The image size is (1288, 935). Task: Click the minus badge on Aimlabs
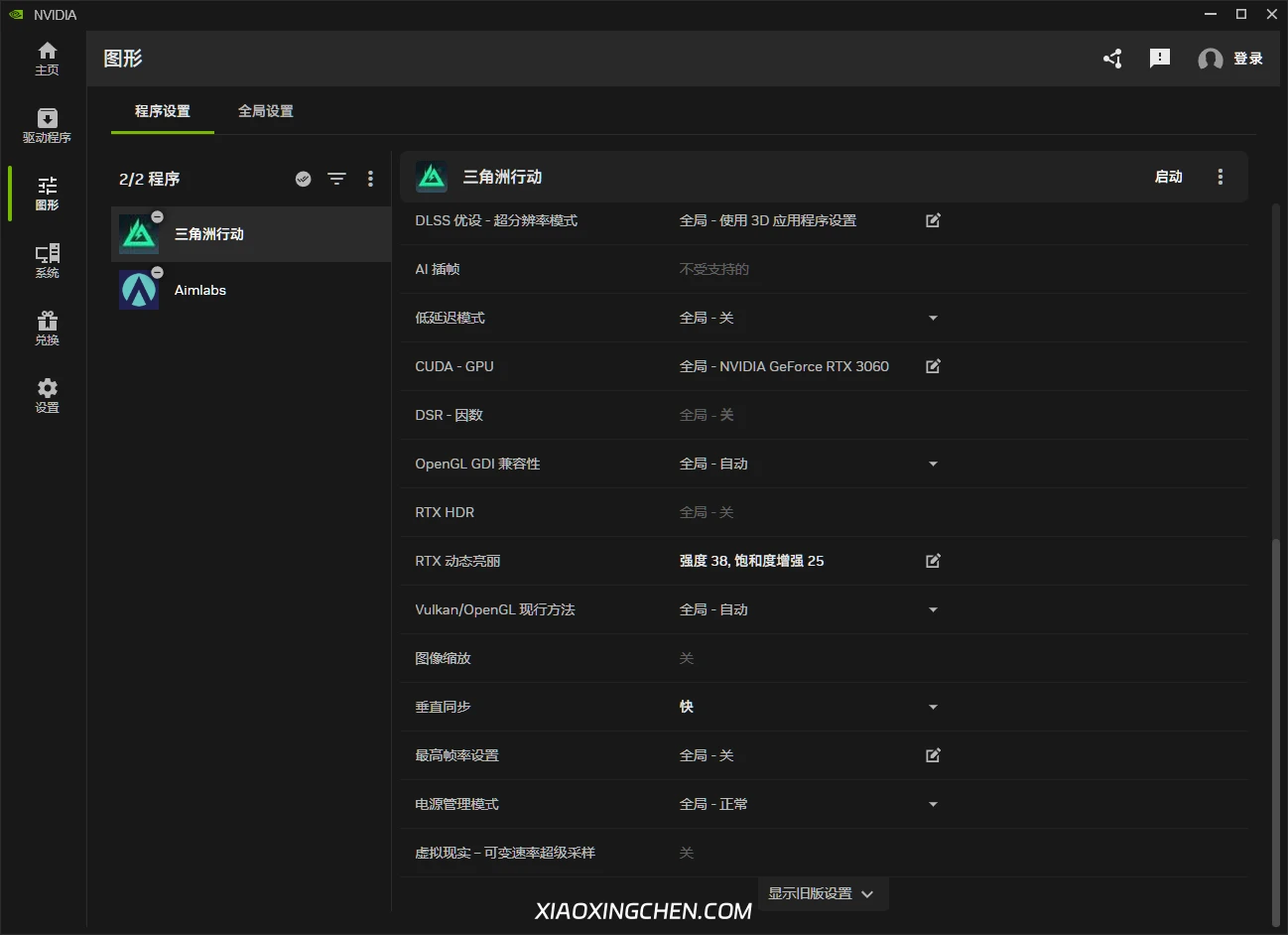coord(157,272)
